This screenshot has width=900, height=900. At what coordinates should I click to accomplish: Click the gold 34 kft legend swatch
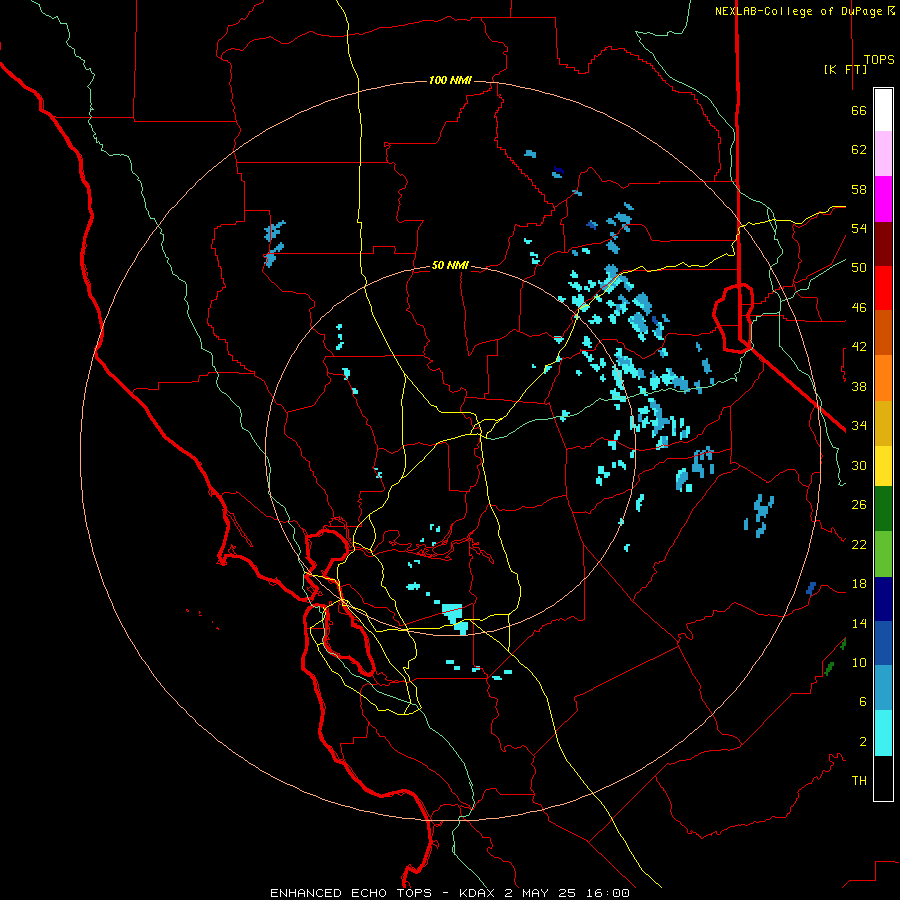(x=883, y=423)
